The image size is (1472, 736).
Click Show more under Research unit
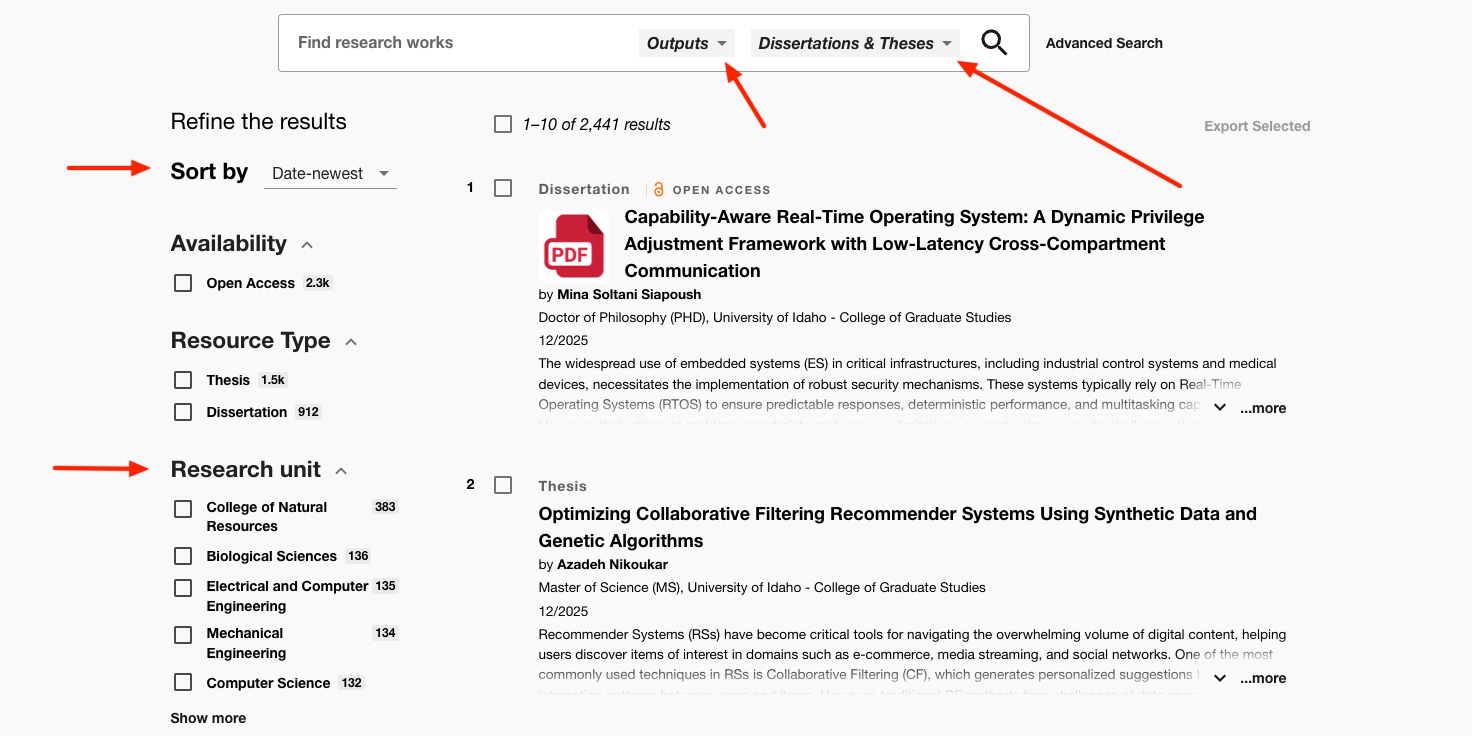coord(208,718)
